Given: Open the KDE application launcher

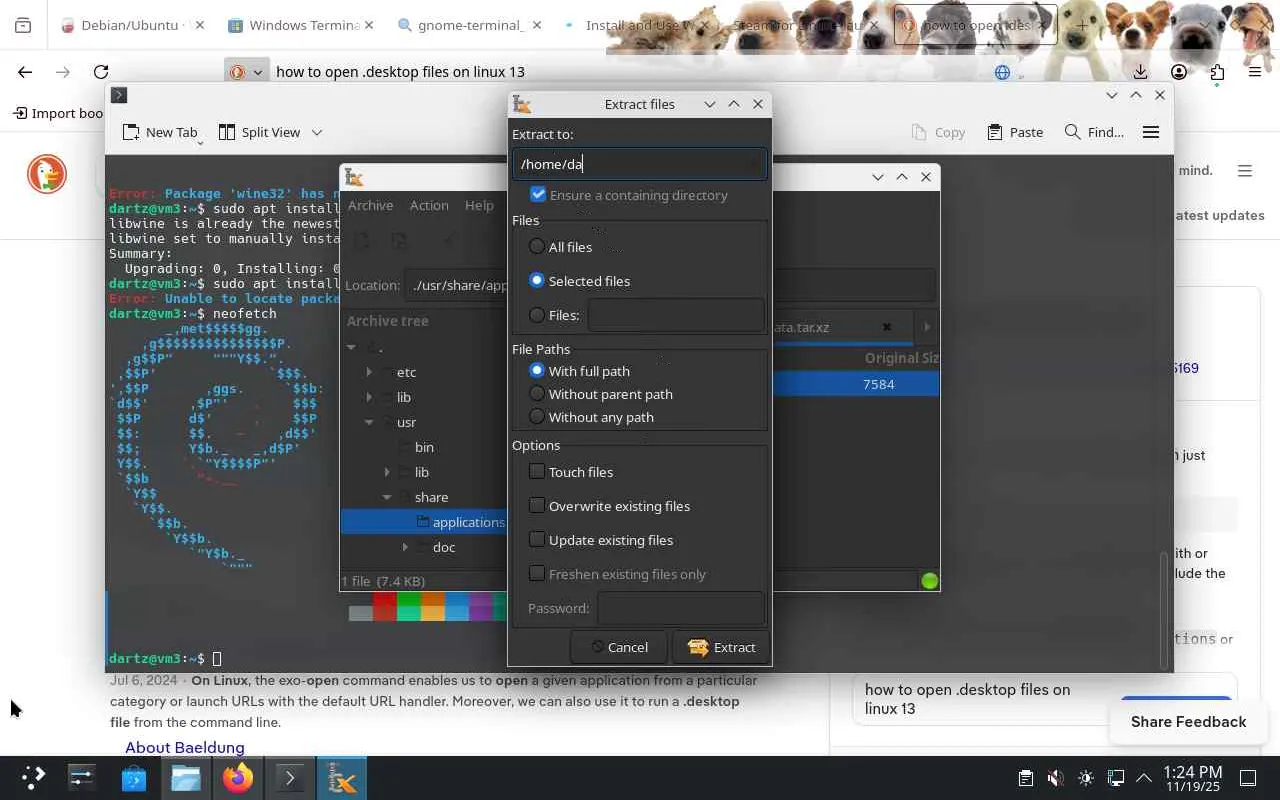Looking at the screenshot, I should (x=33, y=777).
